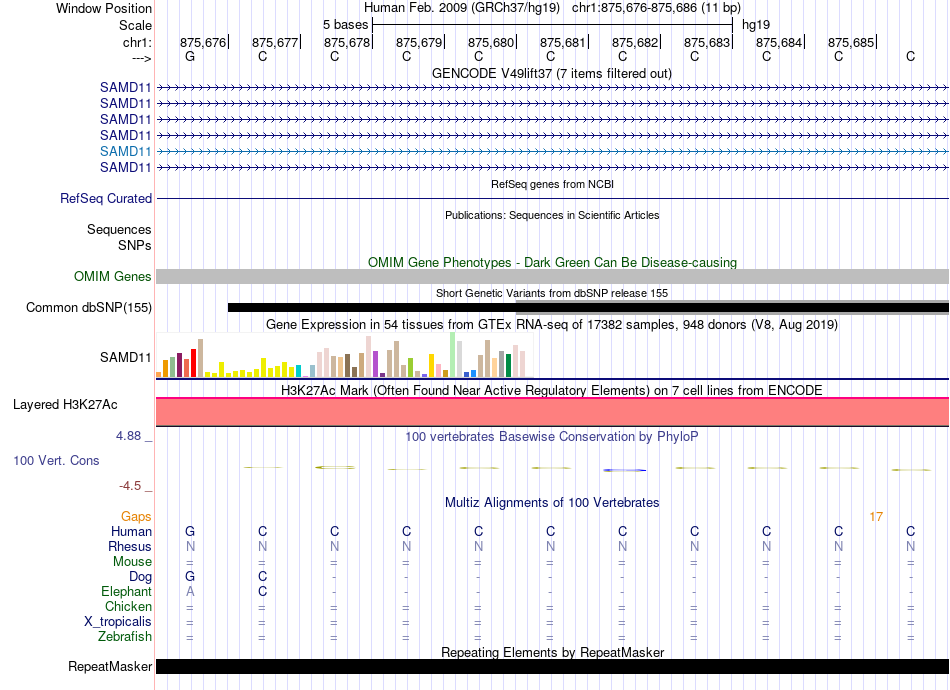Click the light-blue SAMD11 transcript arrow line

[552, 151]
